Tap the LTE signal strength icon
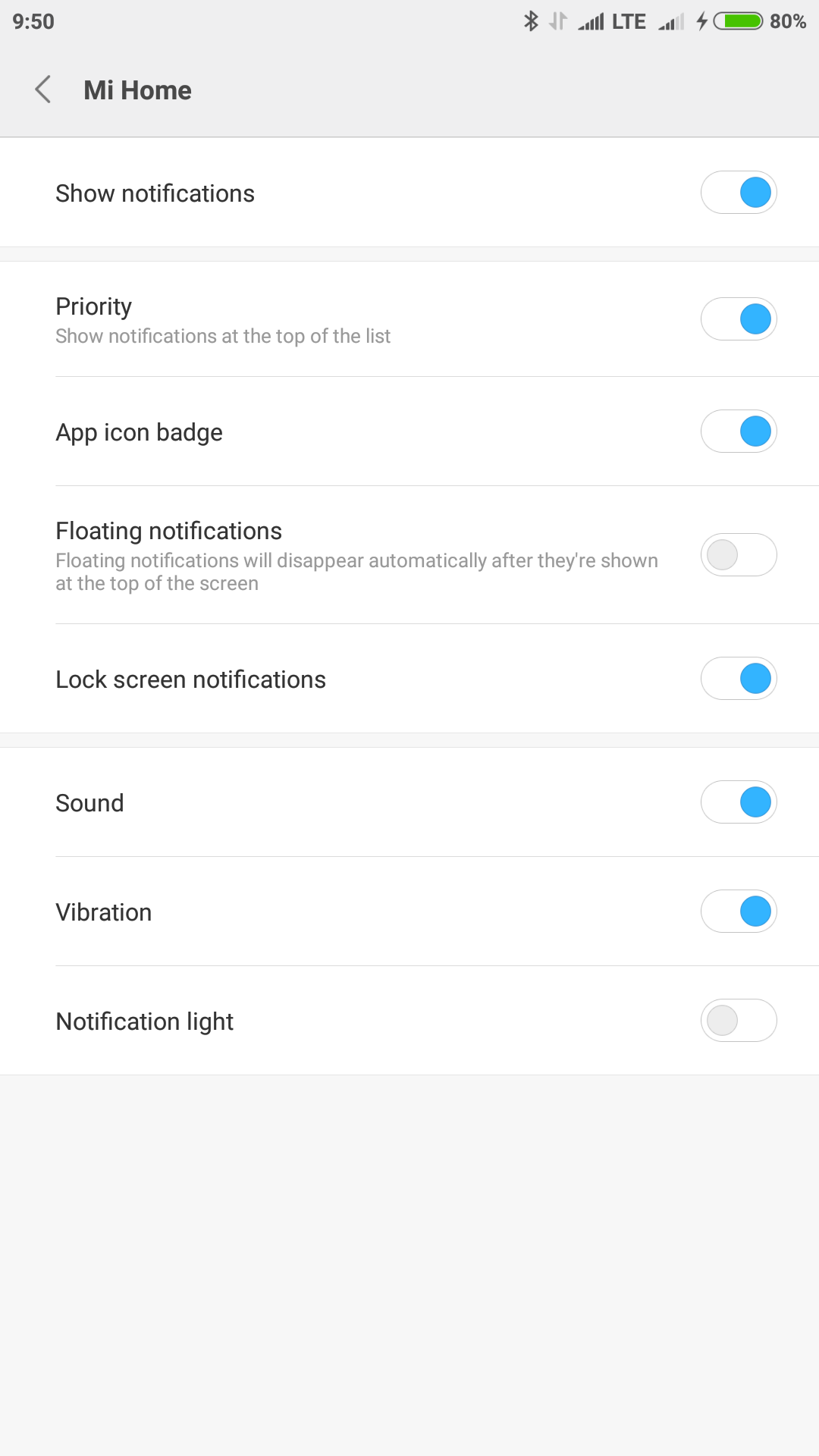This screenshot has height=1456, width=819. [591, 22]
